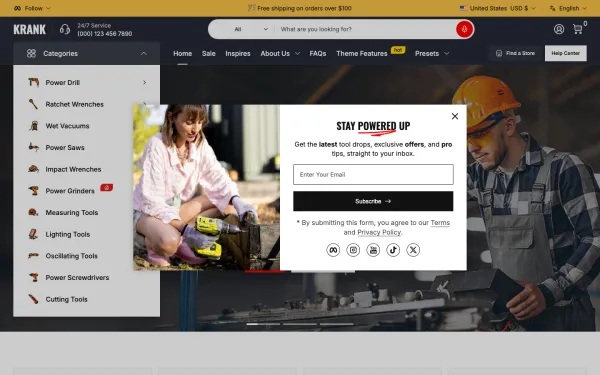This screenshot has width=600, height=375.
Task: Click the headset 24/7 service icon
Action: pyautogui.click(x=65, y=29)
